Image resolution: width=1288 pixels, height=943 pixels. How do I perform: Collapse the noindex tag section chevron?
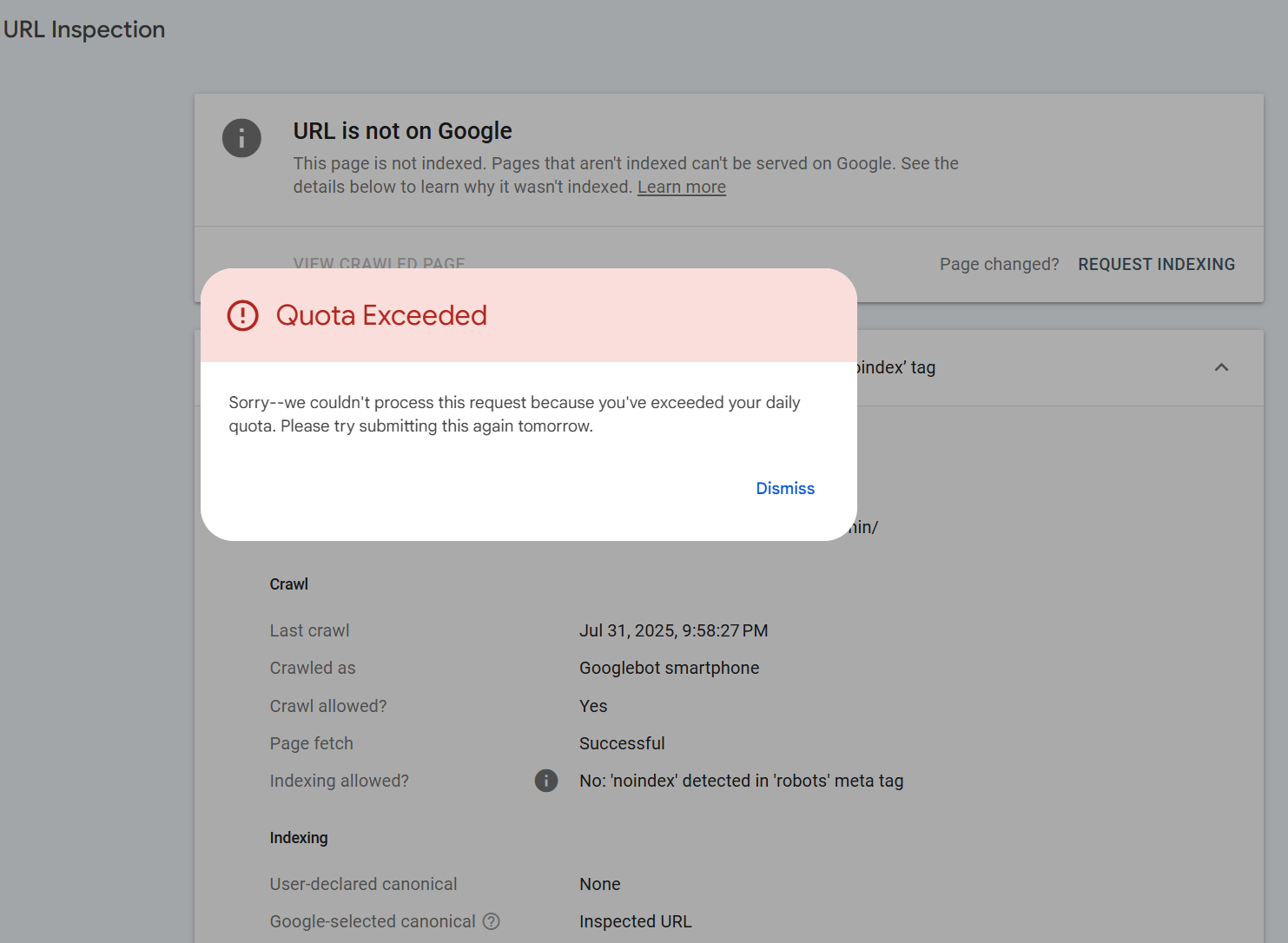click(x=1221, y=367)
